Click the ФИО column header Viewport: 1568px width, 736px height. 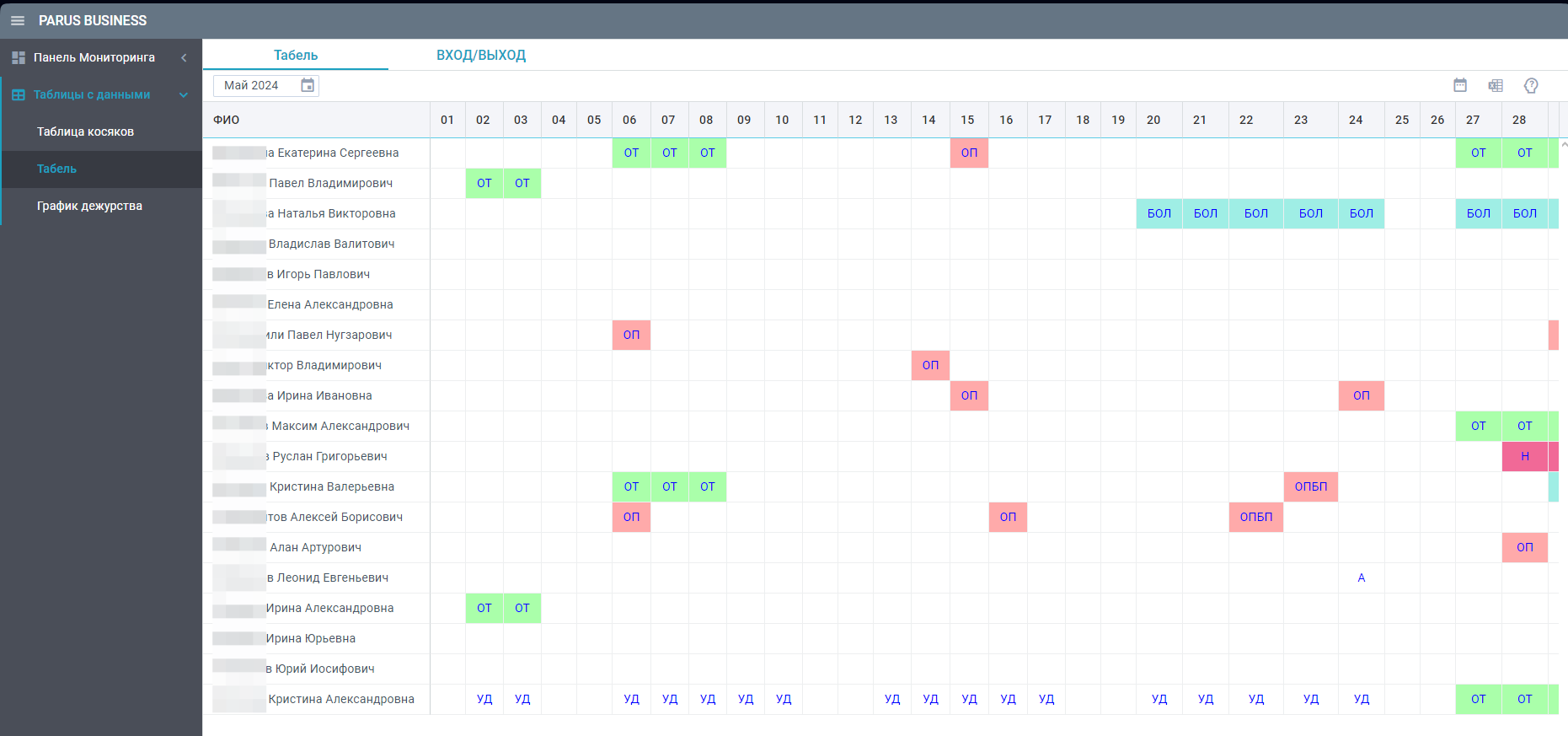pyautogui.click(x=316, y=120)
